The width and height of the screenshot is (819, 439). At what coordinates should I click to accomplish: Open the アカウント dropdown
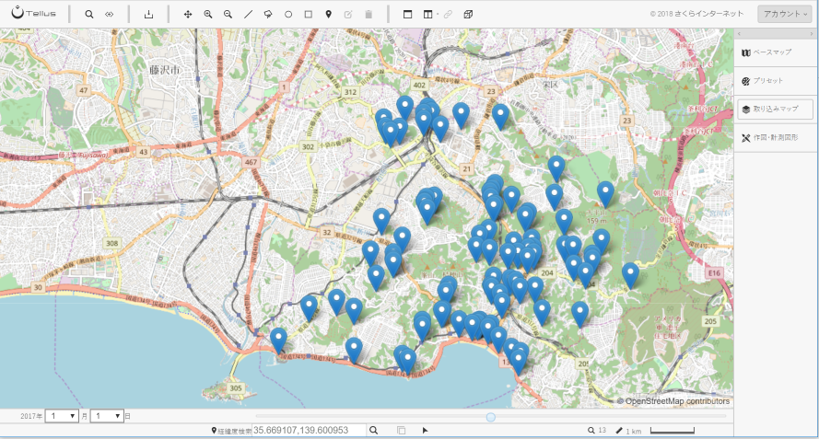click(785, 14)
